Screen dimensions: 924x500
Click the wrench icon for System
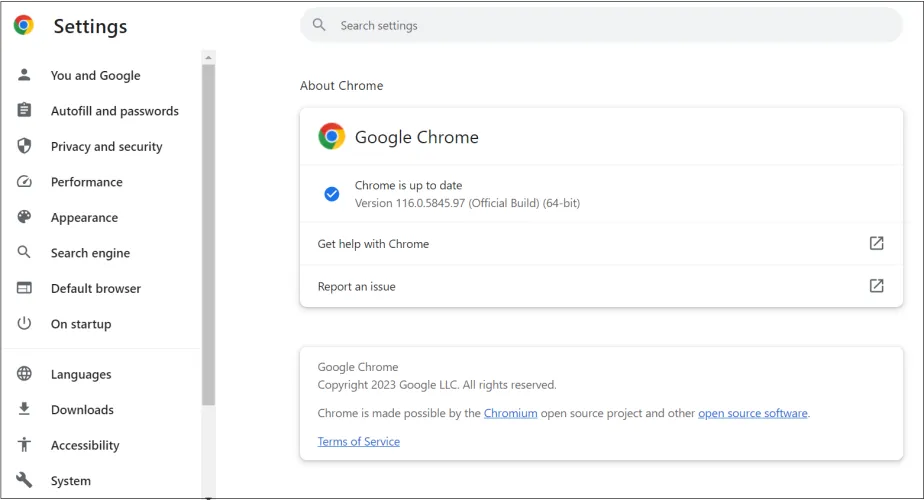click(25, 481)
